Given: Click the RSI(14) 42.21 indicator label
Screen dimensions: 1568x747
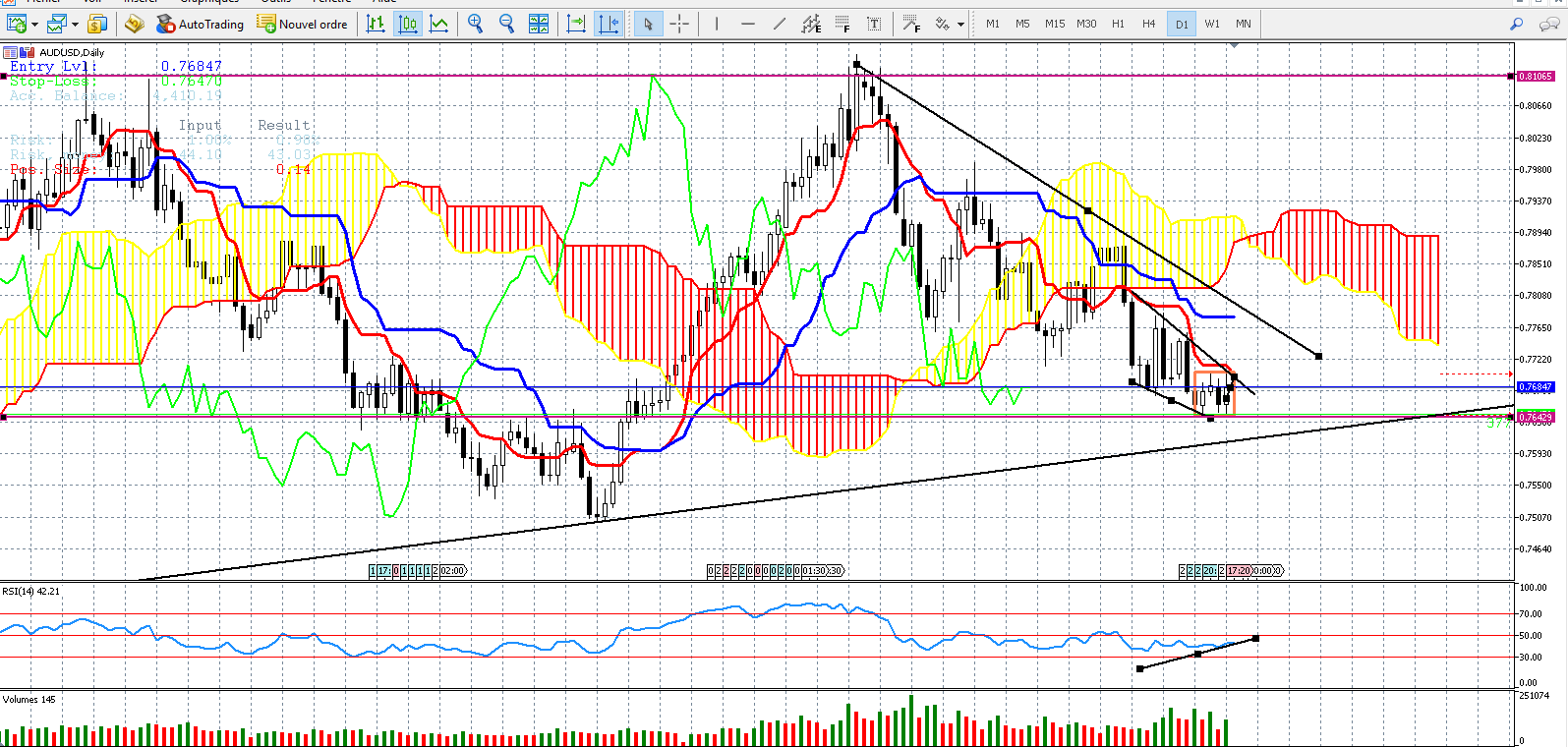Looking at the screenshot, I should [x=31, y=592].
